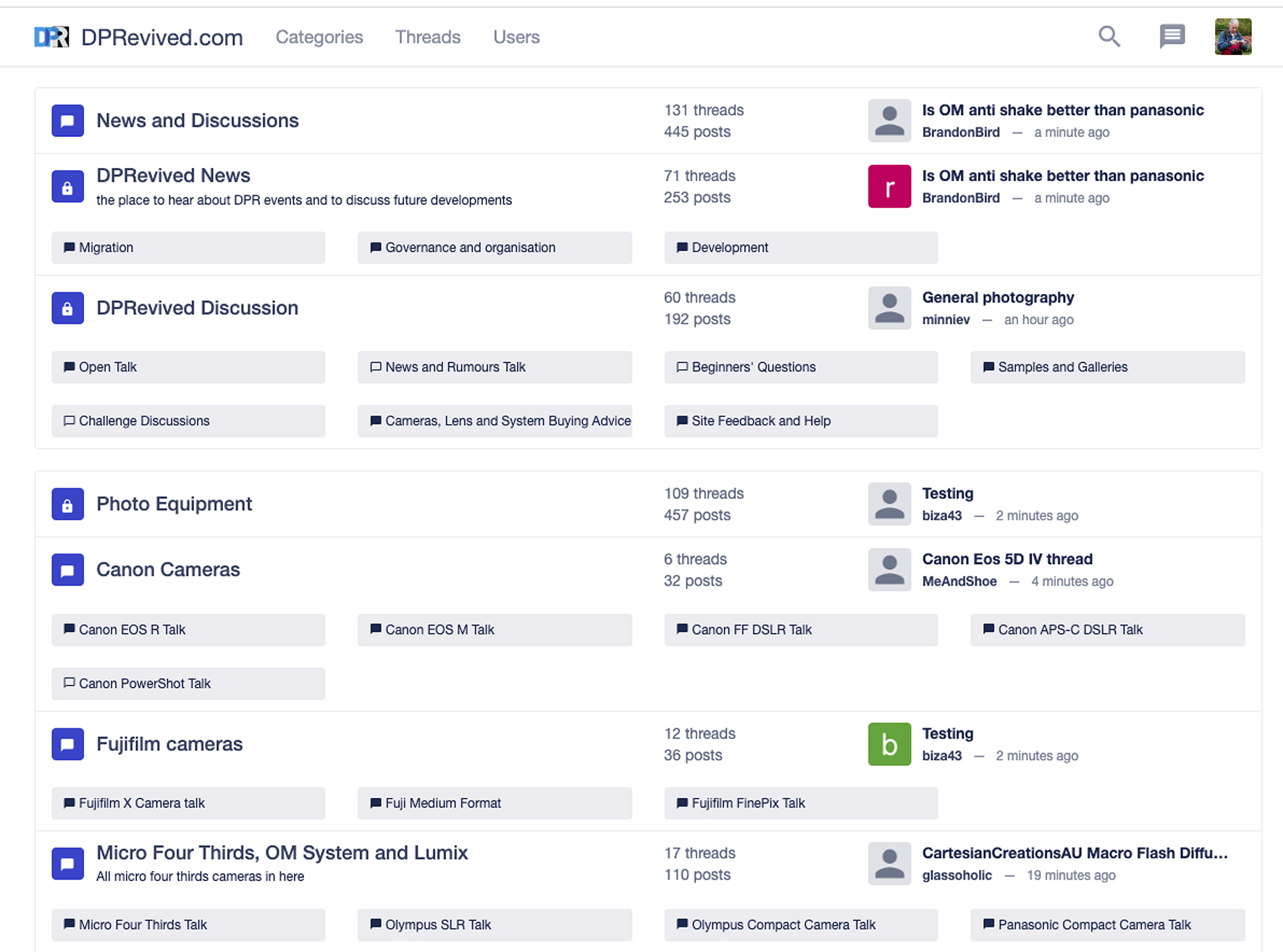Open the Canon Cameras forum
This screenshot has height=952, width=1283.
tap(168, 570)
